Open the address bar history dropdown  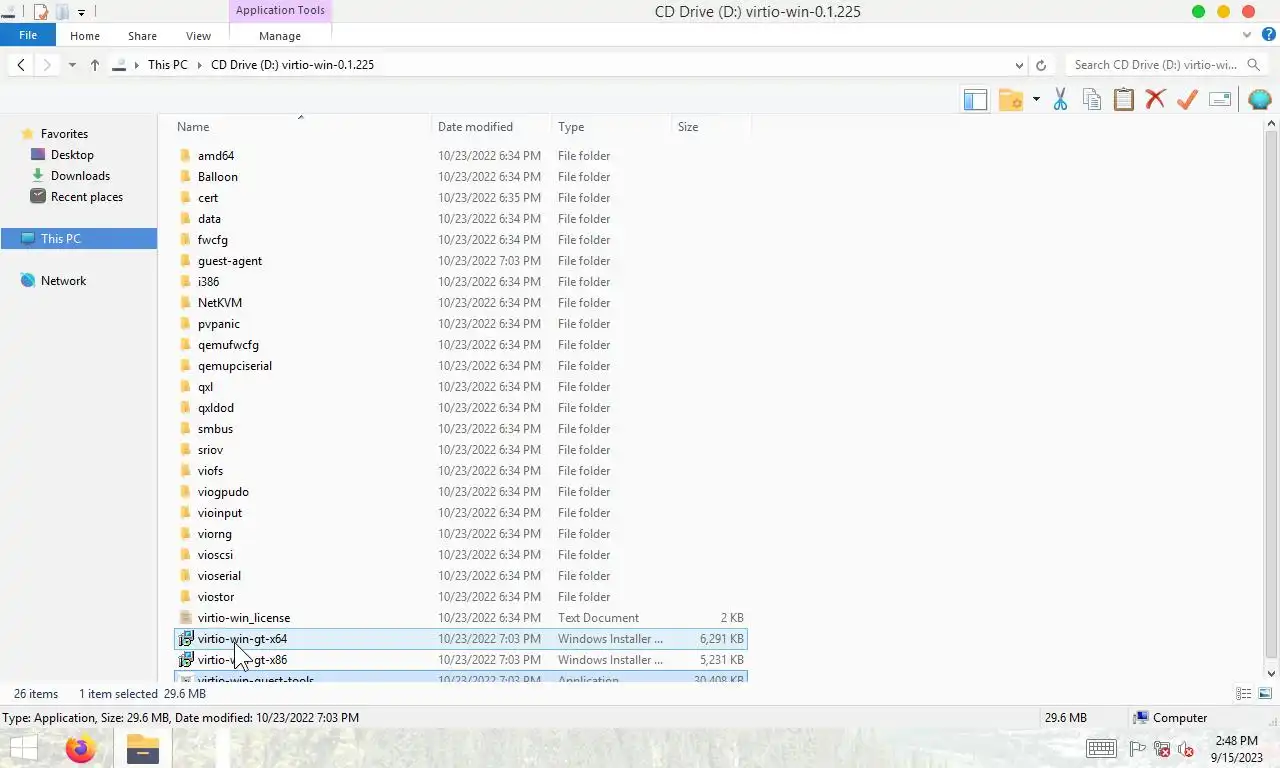coord(1019,65)
